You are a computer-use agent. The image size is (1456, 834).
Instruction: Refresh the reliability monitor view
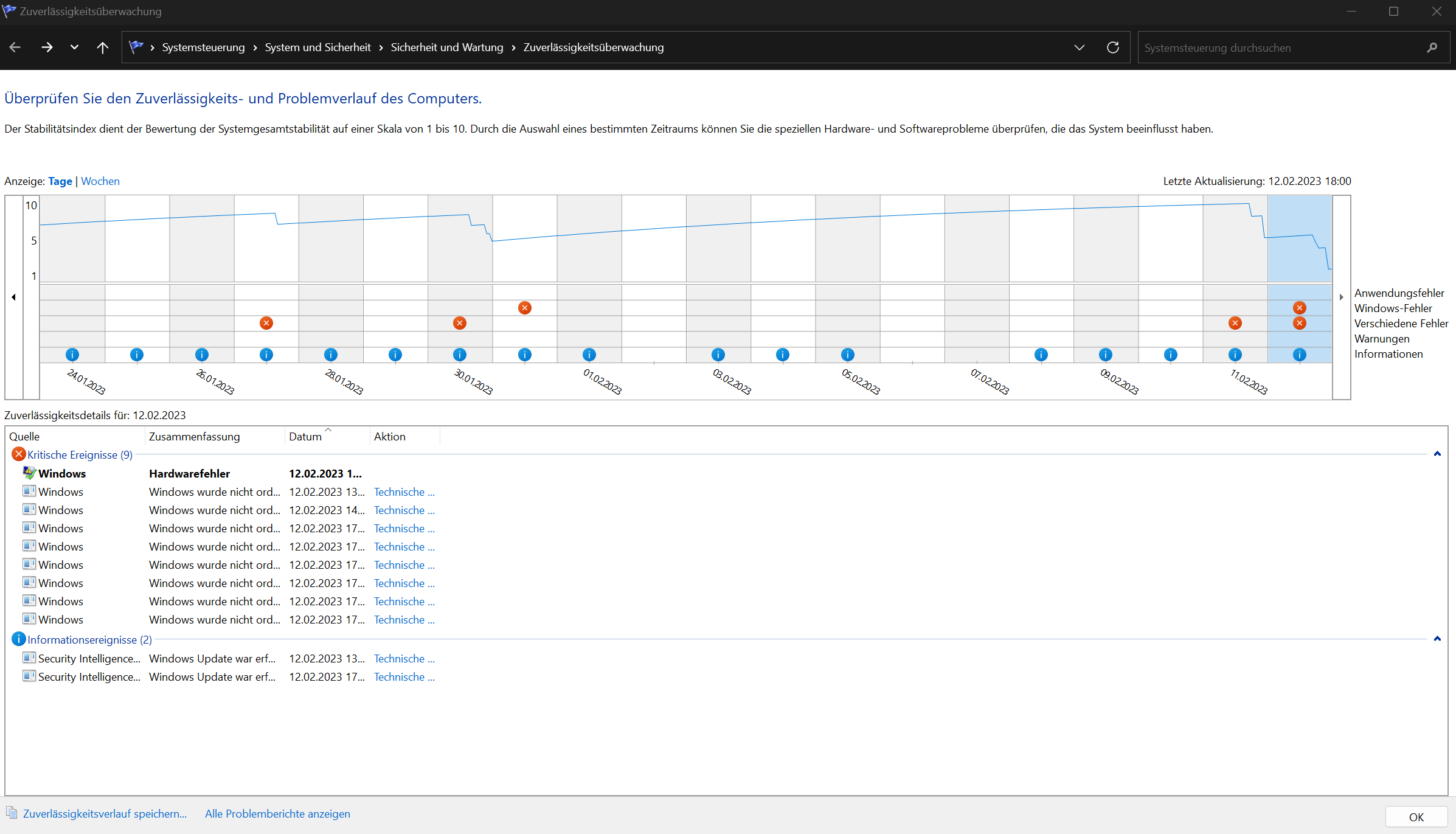pyautogui.click(x=1112, y=47)
